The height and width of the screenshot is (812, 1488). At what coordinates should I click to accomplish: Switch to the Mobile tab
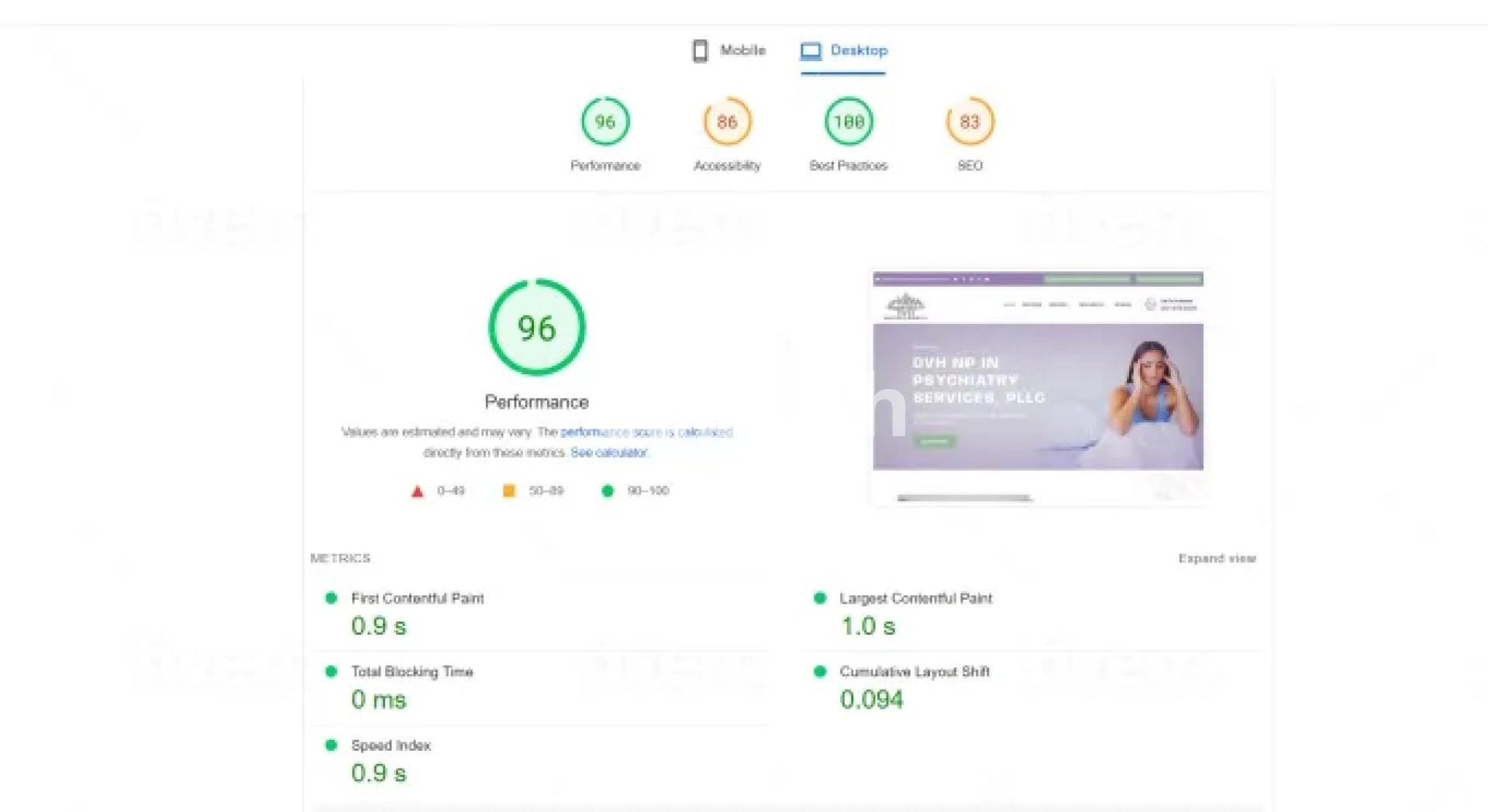coord(729,50)
